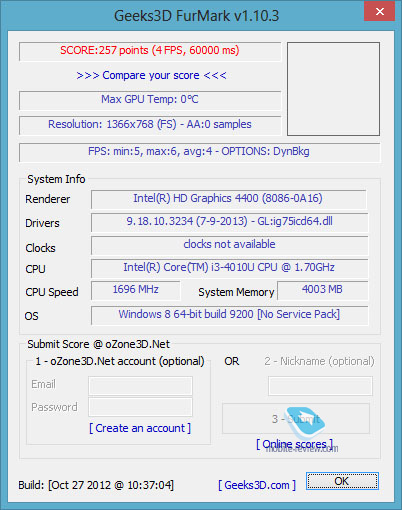
Task: Click the System Memory label
Action: 236,292
